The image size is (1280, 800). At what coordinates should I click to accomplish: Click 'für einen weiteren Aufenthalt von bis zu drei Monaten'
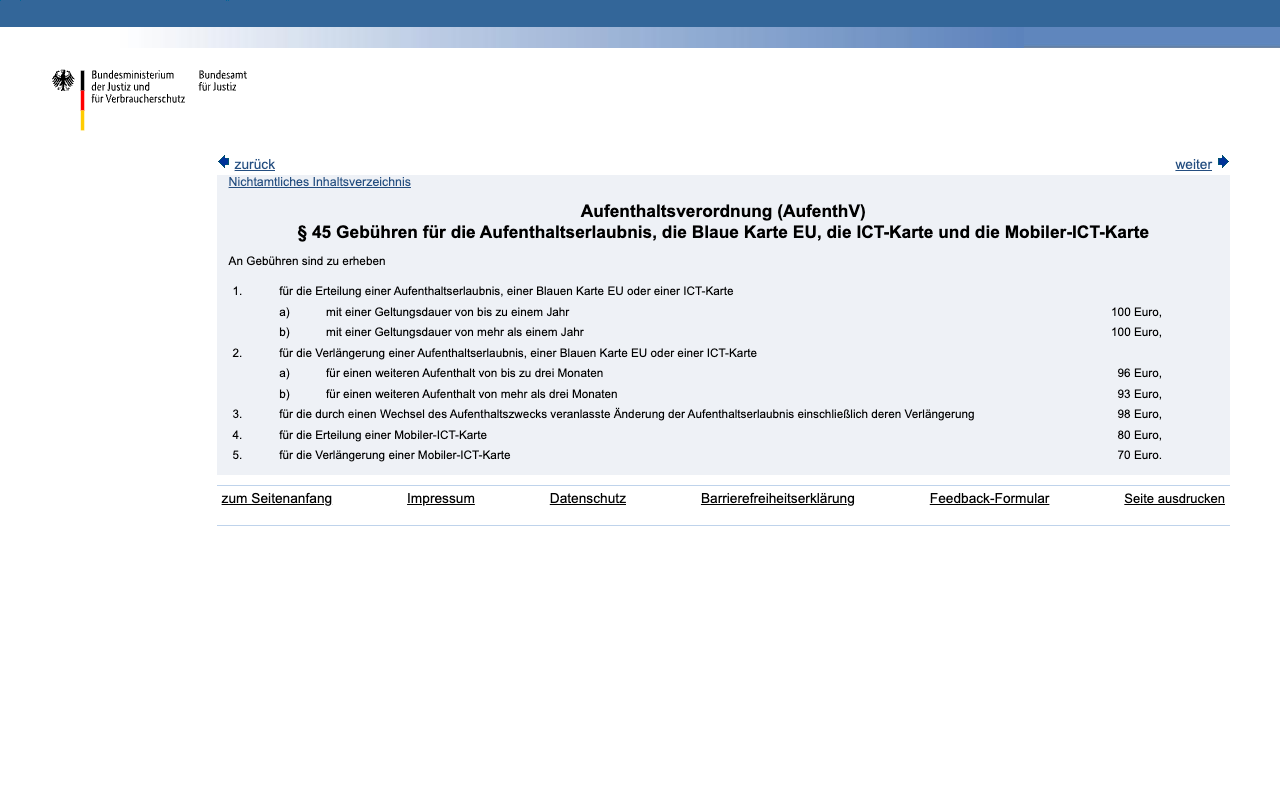click(x=464, y=373)
